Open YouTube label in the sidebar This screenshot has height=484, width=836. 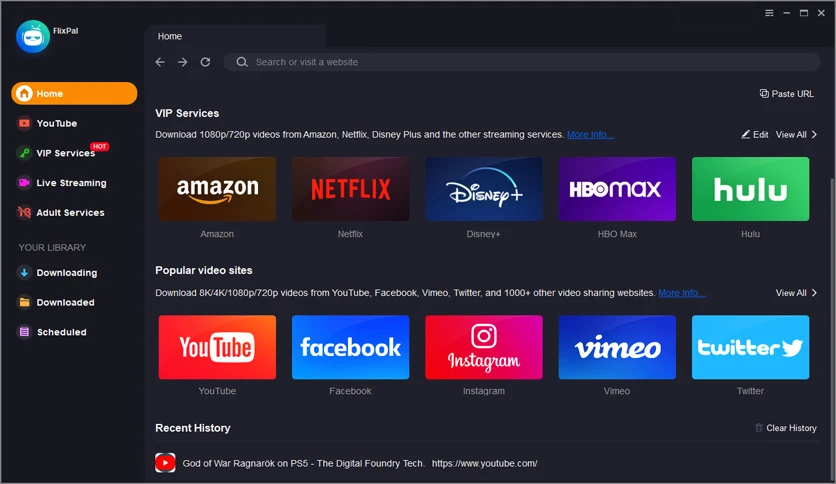pos(57,123)
